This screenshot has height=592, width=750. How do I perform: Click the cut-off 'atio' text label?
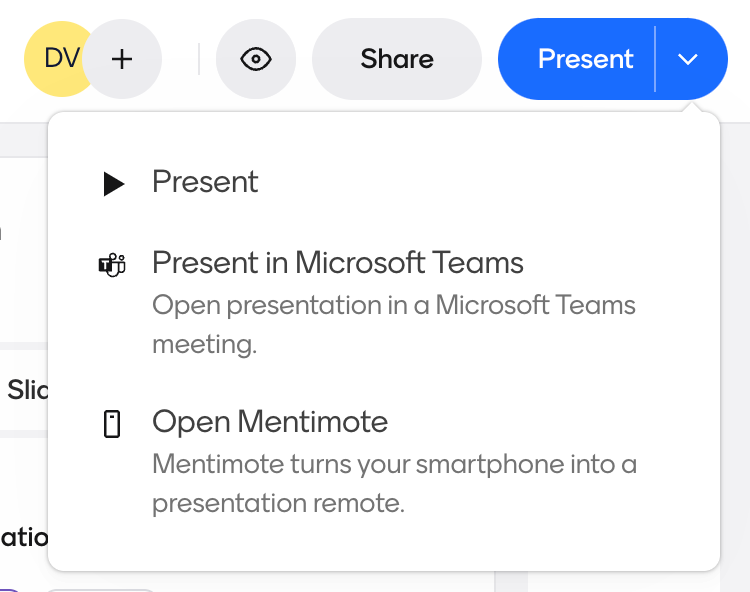pos(24,537)
